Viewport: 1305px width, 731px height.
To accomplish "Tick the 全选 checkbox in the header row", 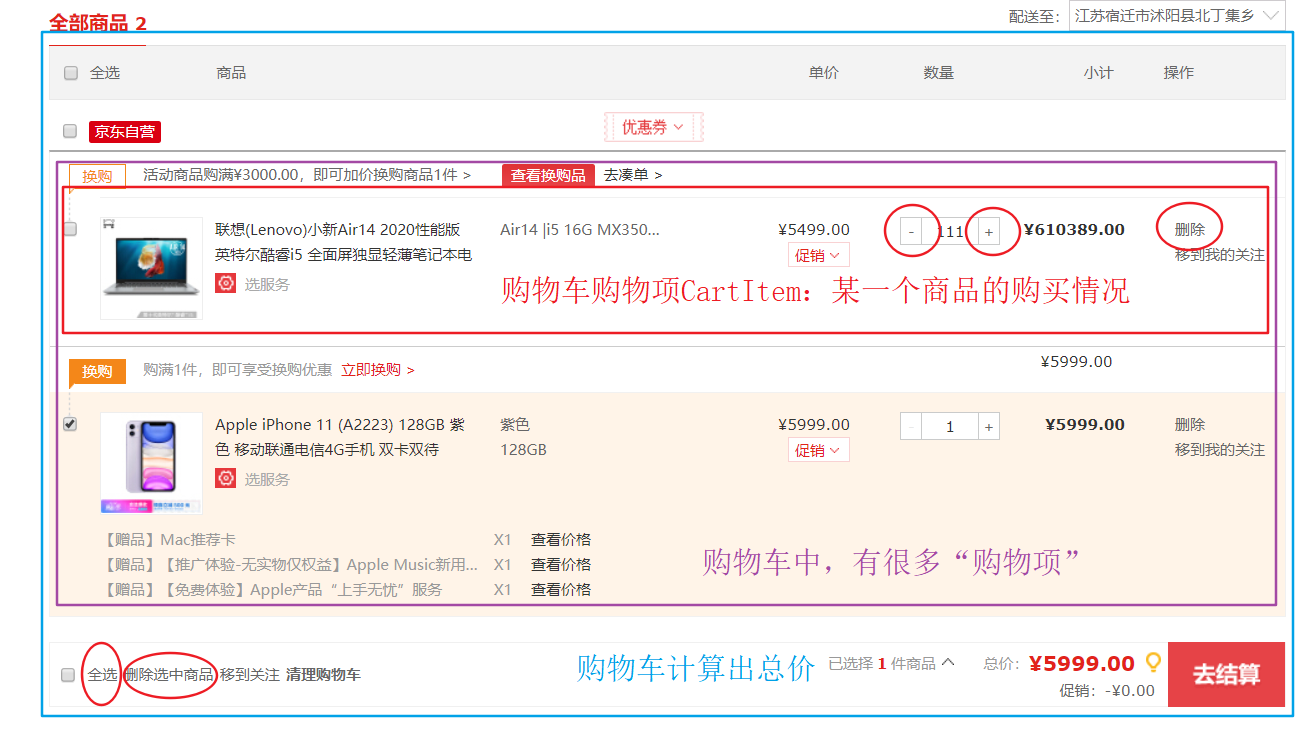I will pos(71,73).
